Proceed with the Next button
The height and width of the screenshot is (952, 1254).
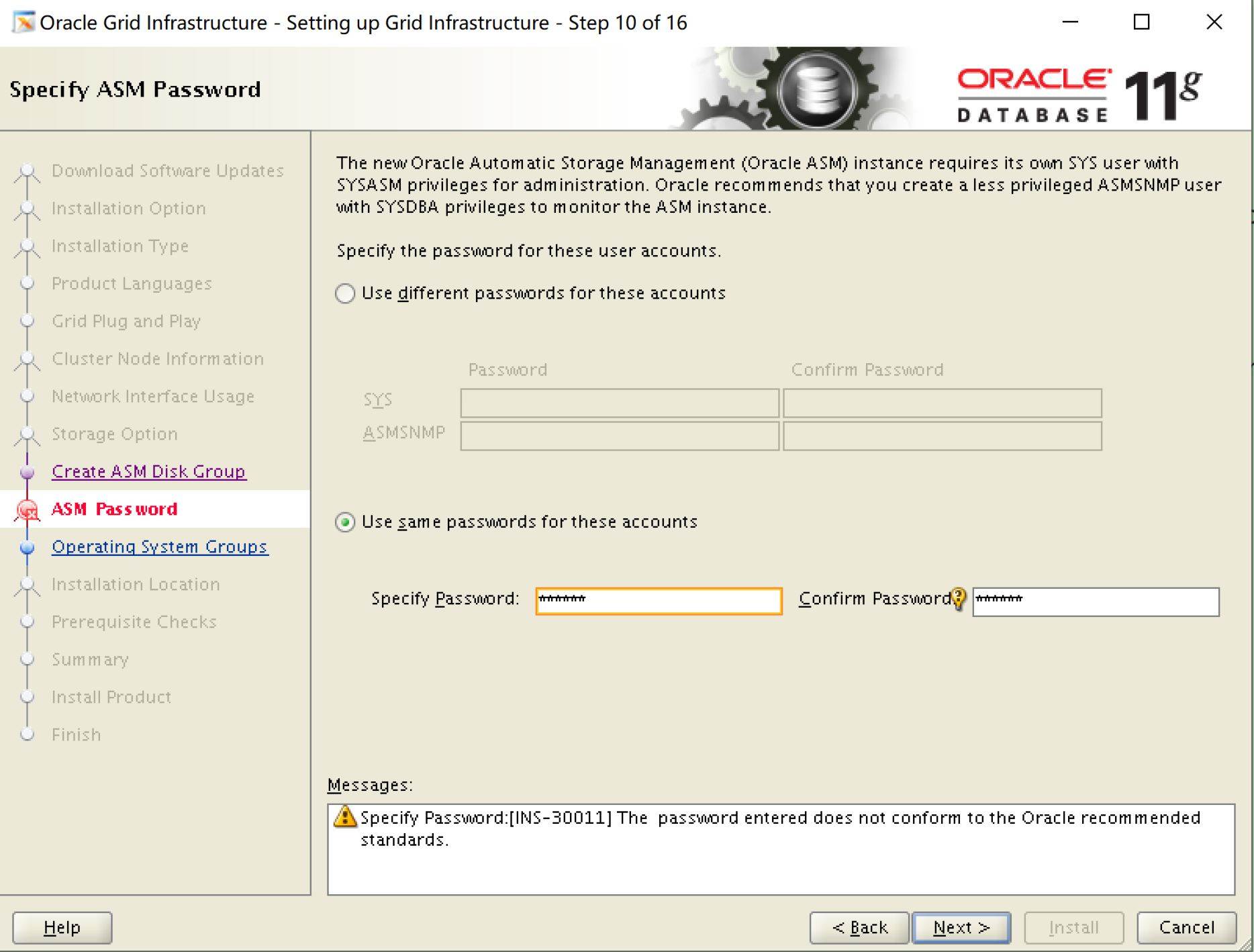(x=961, y=927)
